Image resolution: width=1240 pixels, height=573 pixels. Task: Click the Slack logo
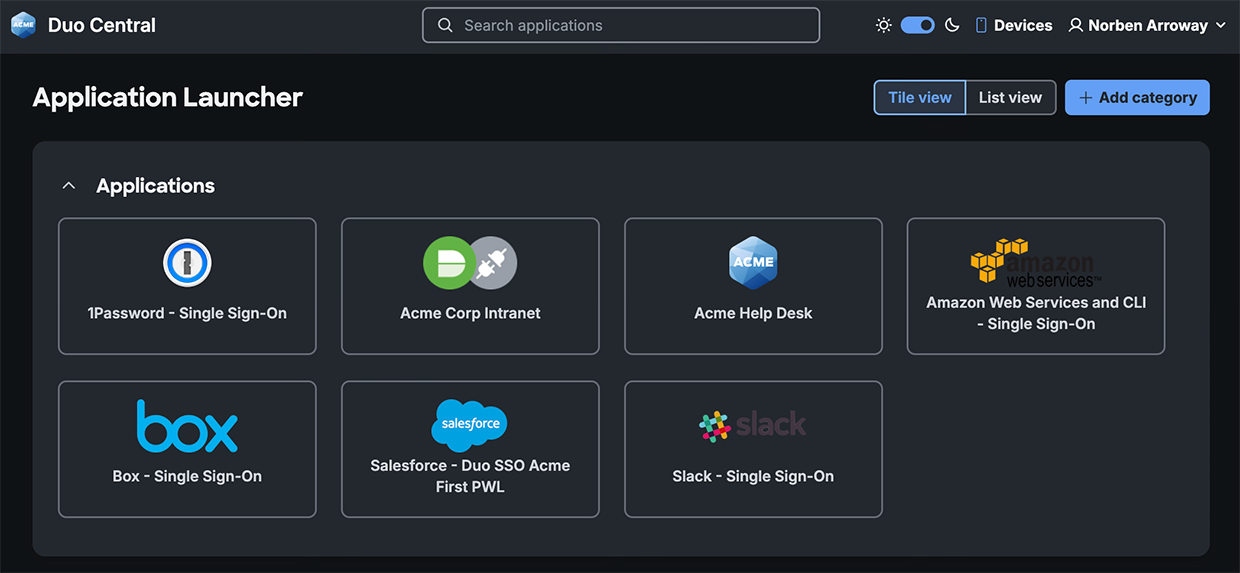tap(753, 426)
